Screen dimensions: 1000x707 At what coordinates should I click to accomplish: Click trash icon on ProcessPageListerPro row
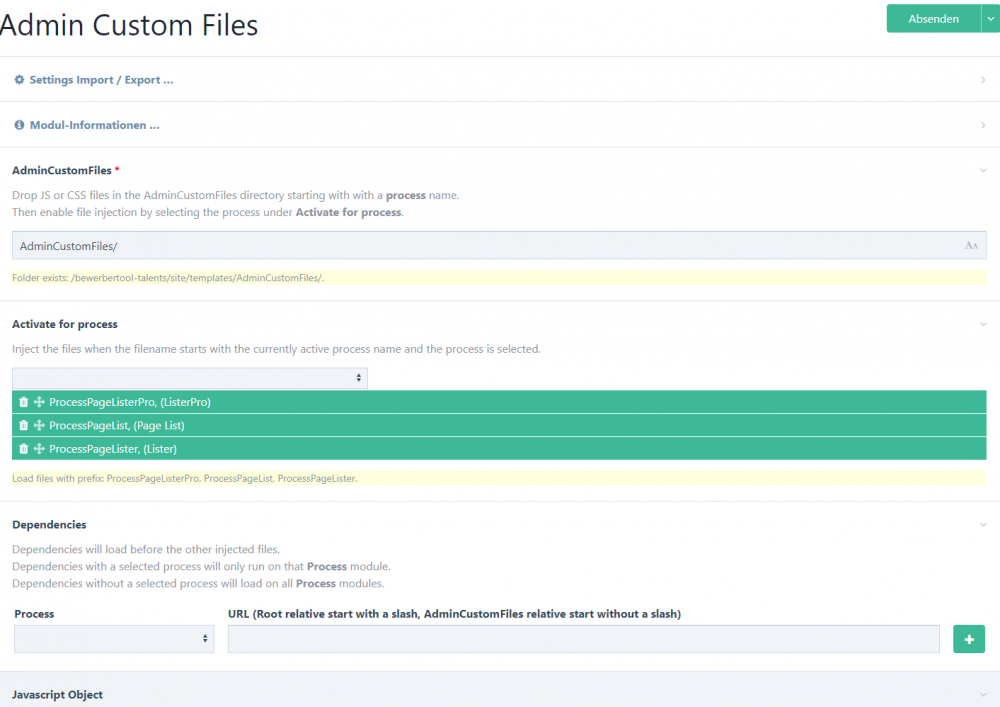23,402
